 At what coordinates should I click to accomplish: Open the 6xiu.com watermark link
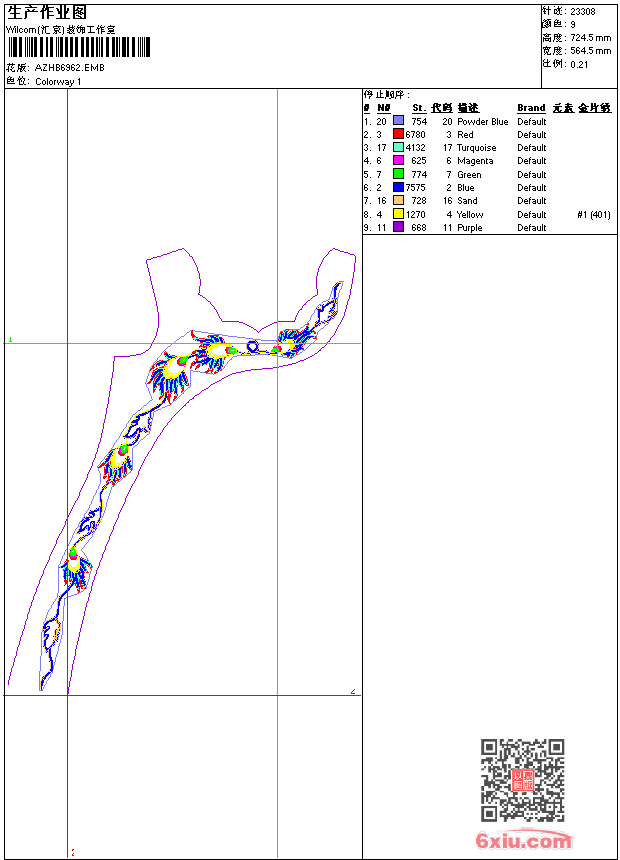point(524,841)
